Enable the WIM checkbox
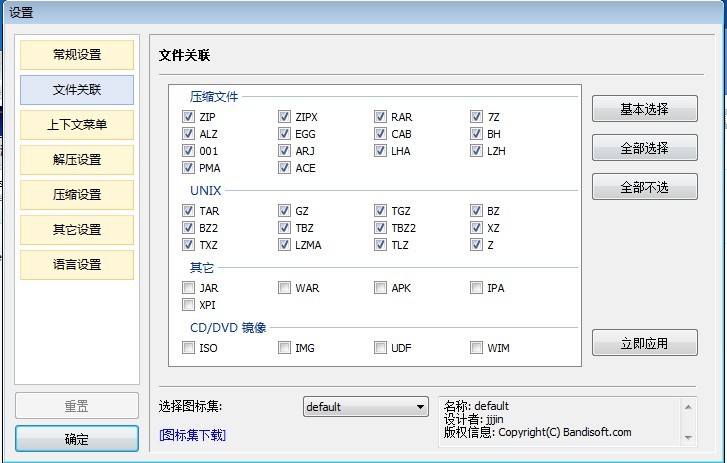This screenshot has width=727, height=463. 477,348
